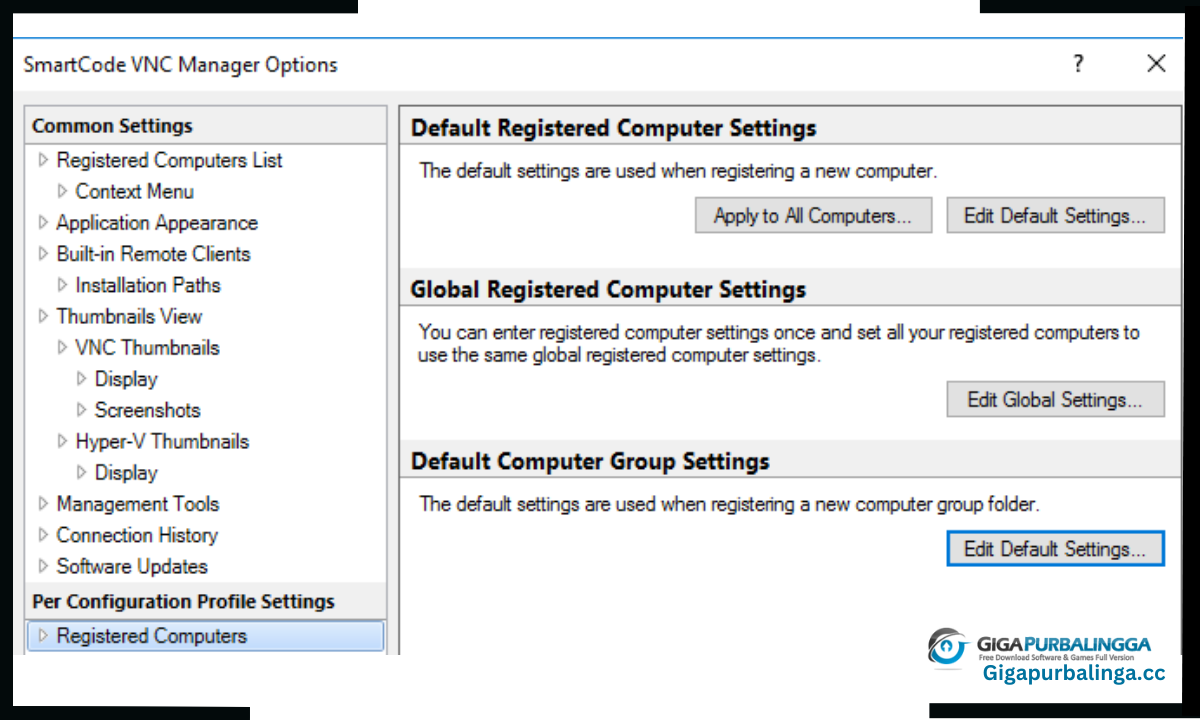Expand the Installation Paths arrow
Image resolution: width=1200 pixels, height=720 pixels.
[62, 285]
